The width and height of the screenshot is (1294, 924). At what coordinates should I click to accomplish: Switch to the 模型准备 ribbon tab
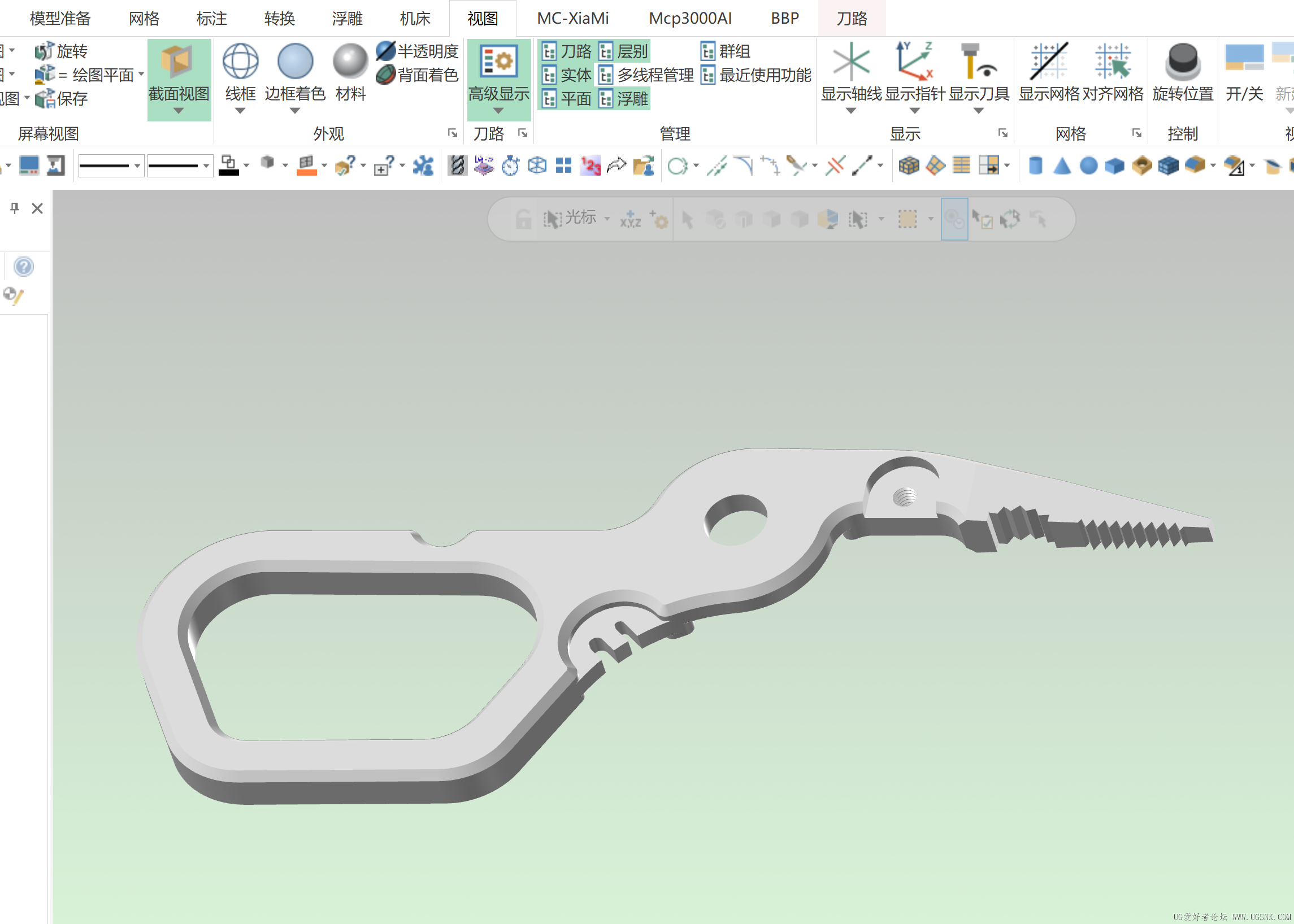pyautogui.click(x=60, y=18)
